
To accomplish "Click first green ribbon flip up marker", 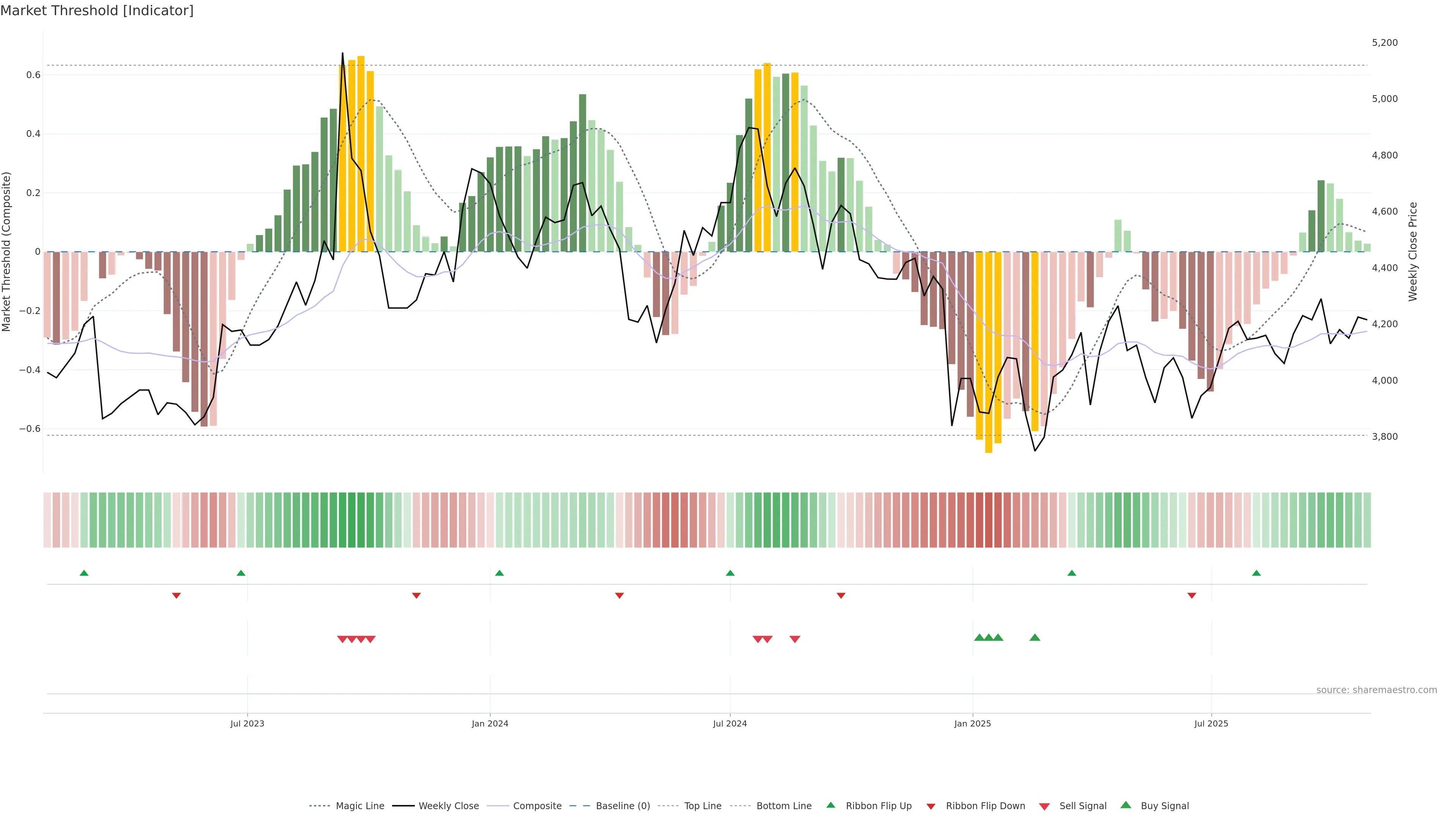I will pos(84,573).
